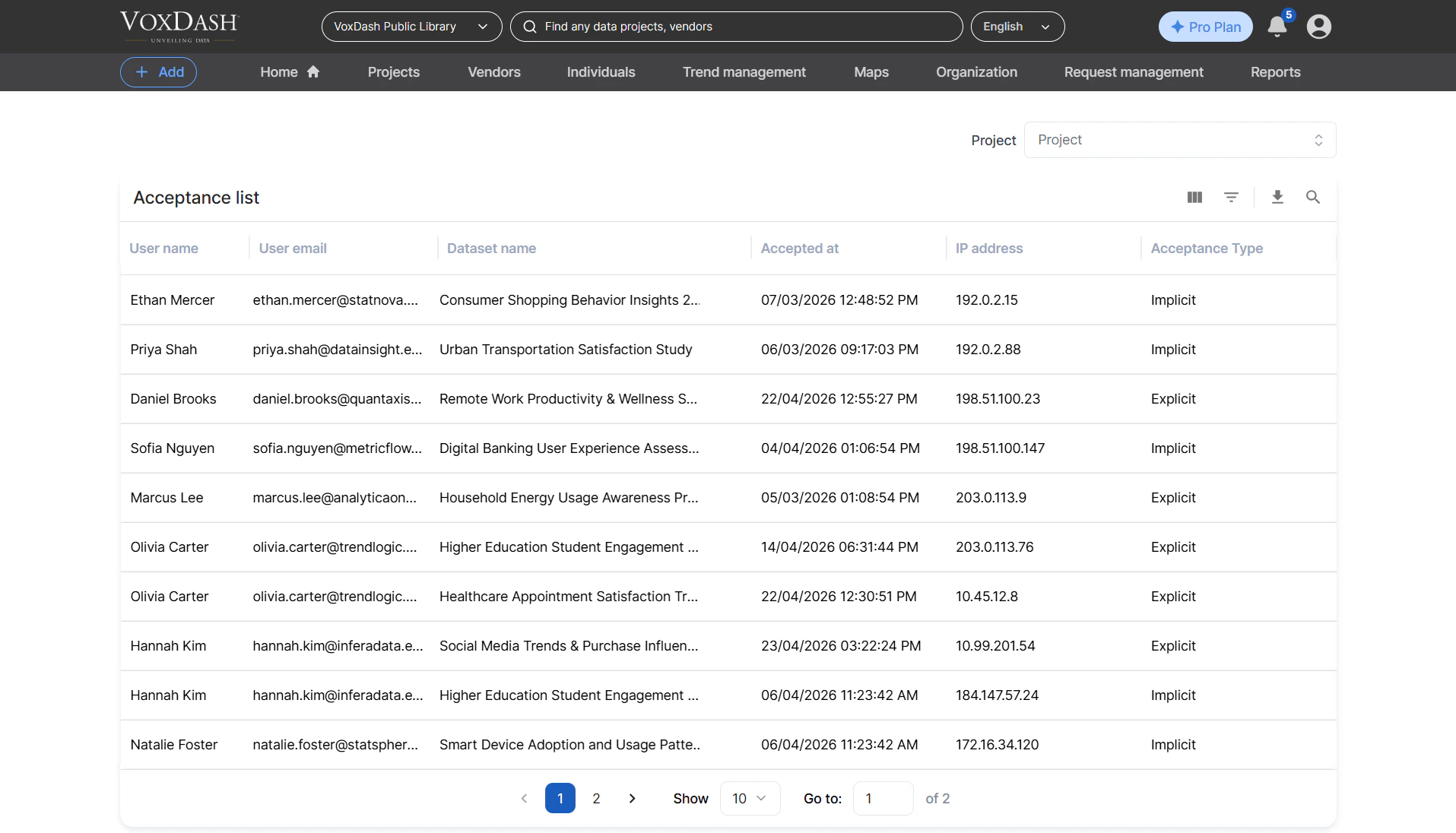
Task: Click IP address 192.0.2.15
Action: (986, 300)
